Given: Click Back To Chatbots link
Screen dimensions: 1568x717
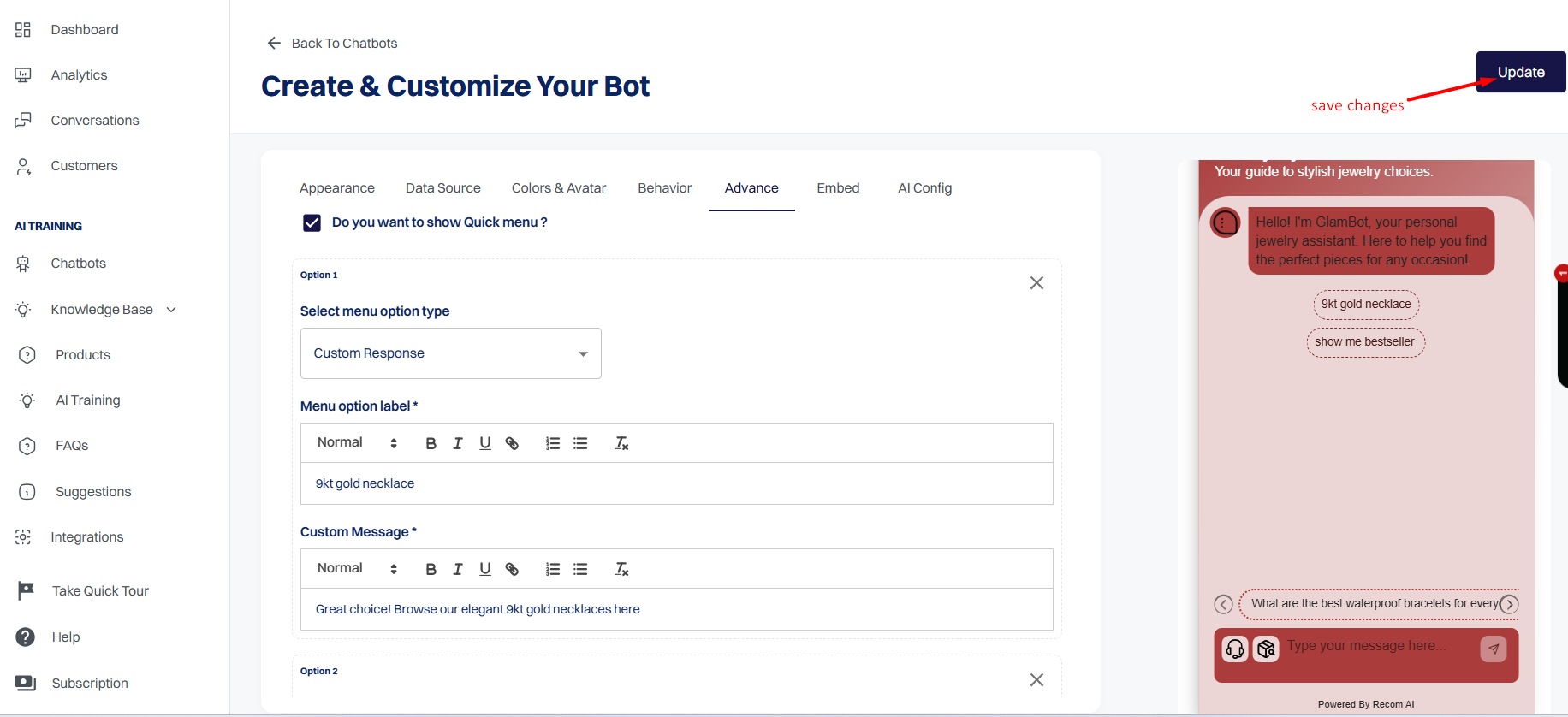Looking at the screenshot, I should pyautogui.click(x=332, y=44).
